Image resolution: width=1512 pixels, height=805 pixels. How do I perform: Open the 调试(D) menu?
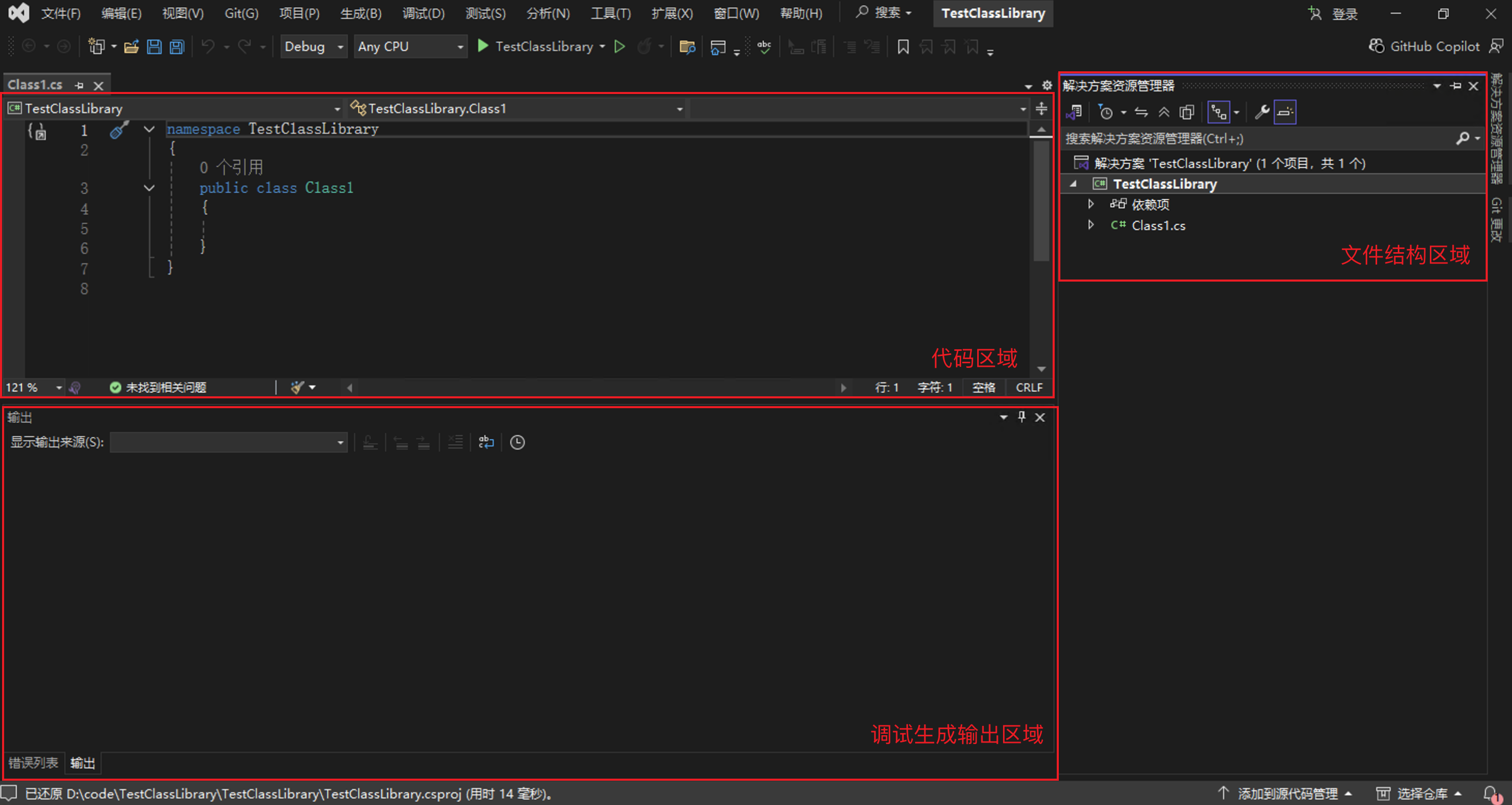tap(423, 13)
